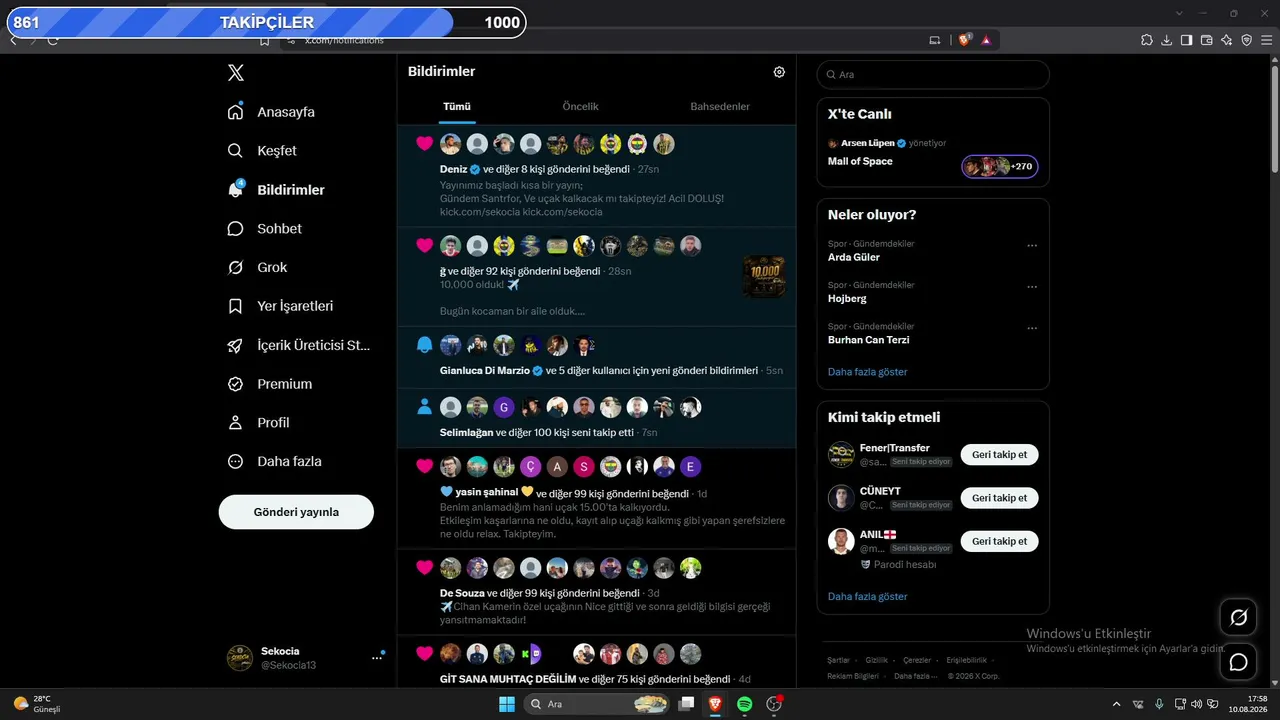
Task: Open the browser hamburger menu
Action: [1267, 40]
